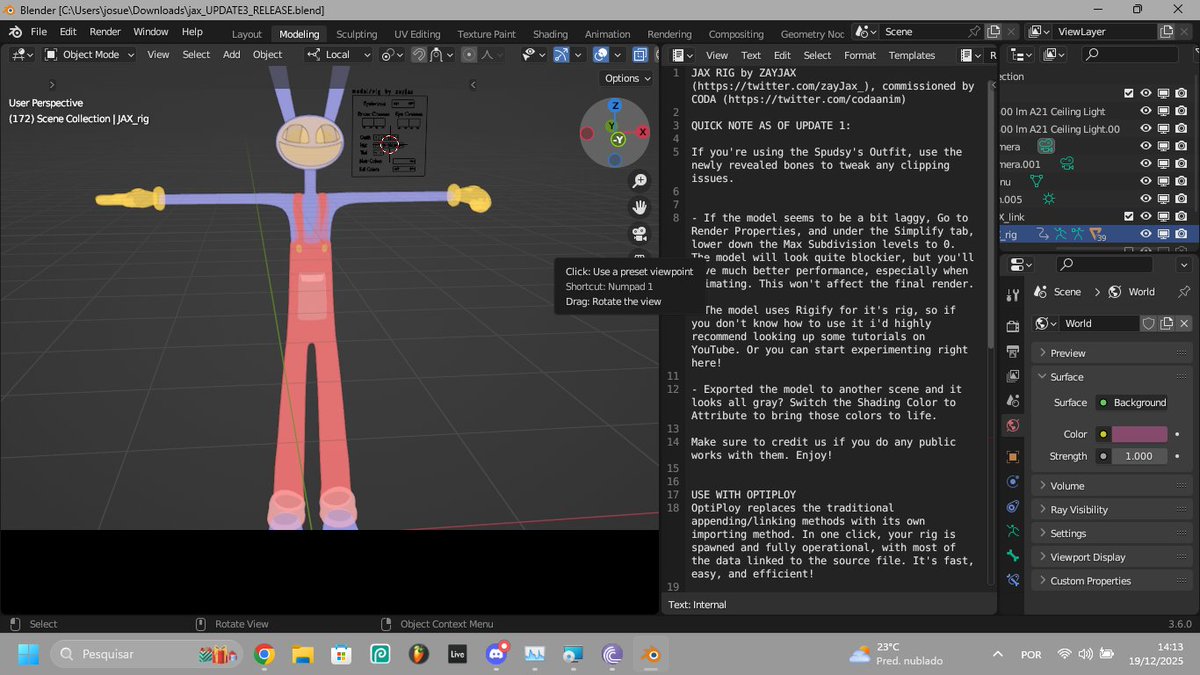
Task: Open the Render menu
Action: click(105, 32)
